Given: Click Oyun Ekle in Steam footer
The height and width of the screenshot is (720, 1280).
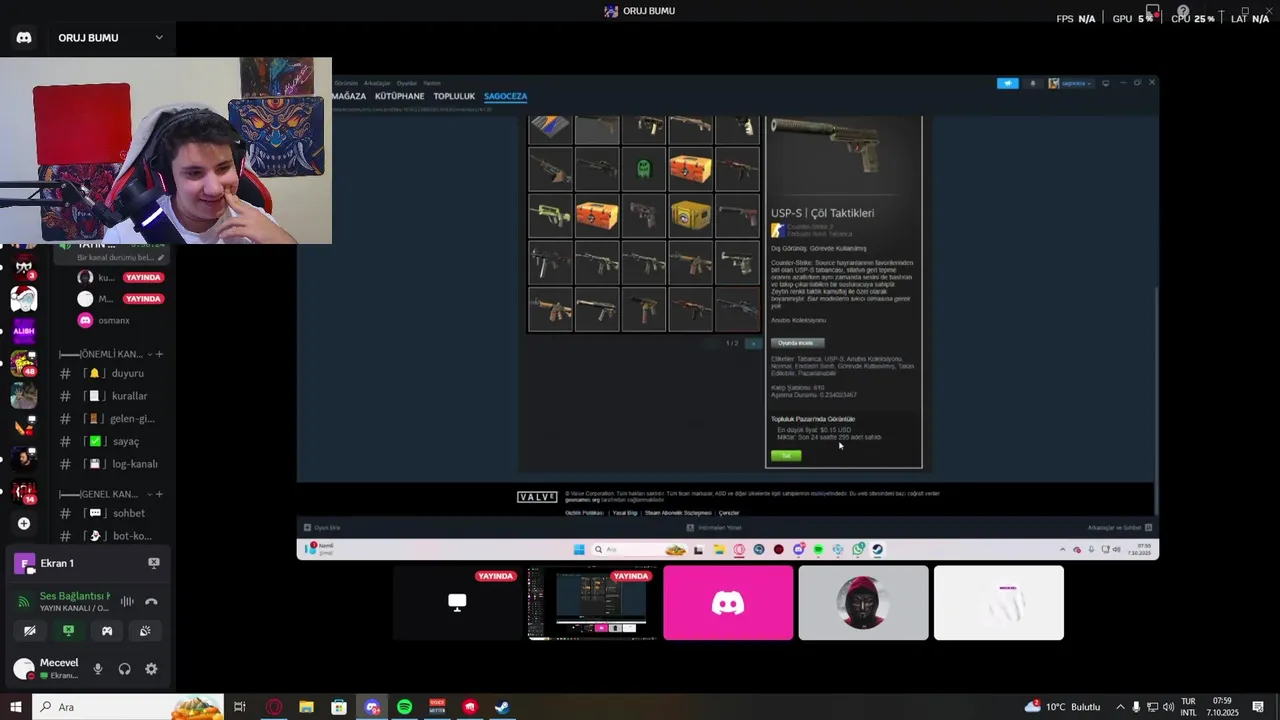Looking at the screenshot, I should [x=322, y=527].
